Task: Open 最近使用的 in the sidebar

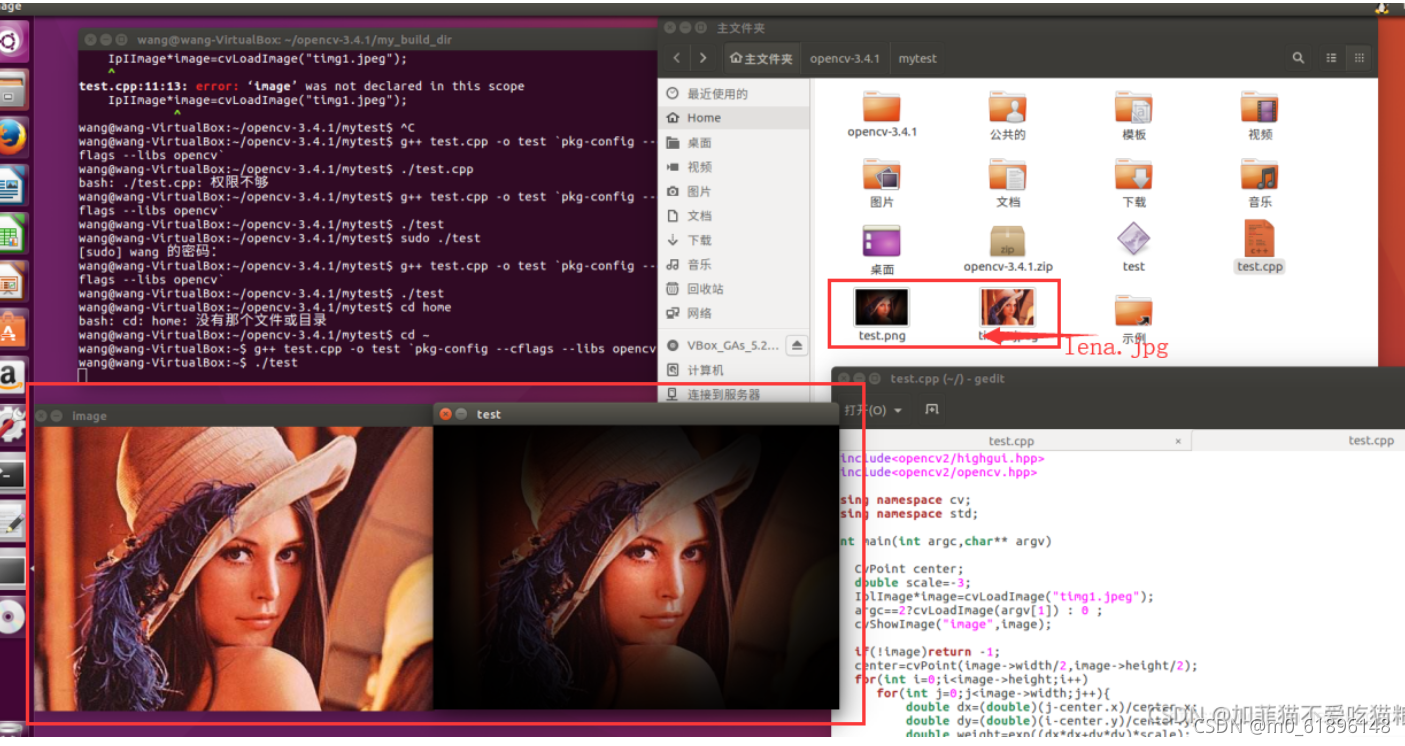Action: [x=735, y=94]
